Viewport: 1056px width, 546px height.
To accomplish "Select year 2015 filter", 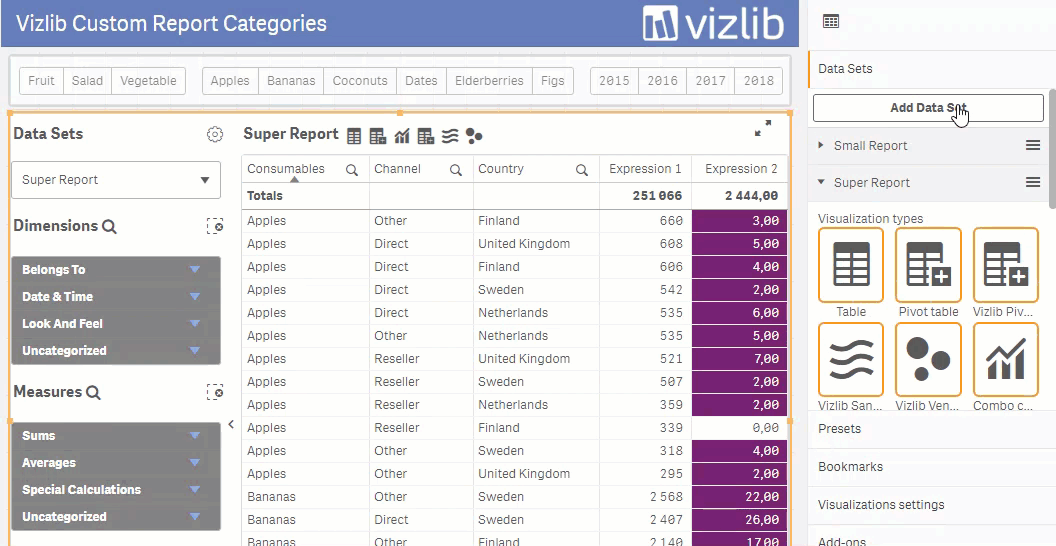I will click(614, 81).
